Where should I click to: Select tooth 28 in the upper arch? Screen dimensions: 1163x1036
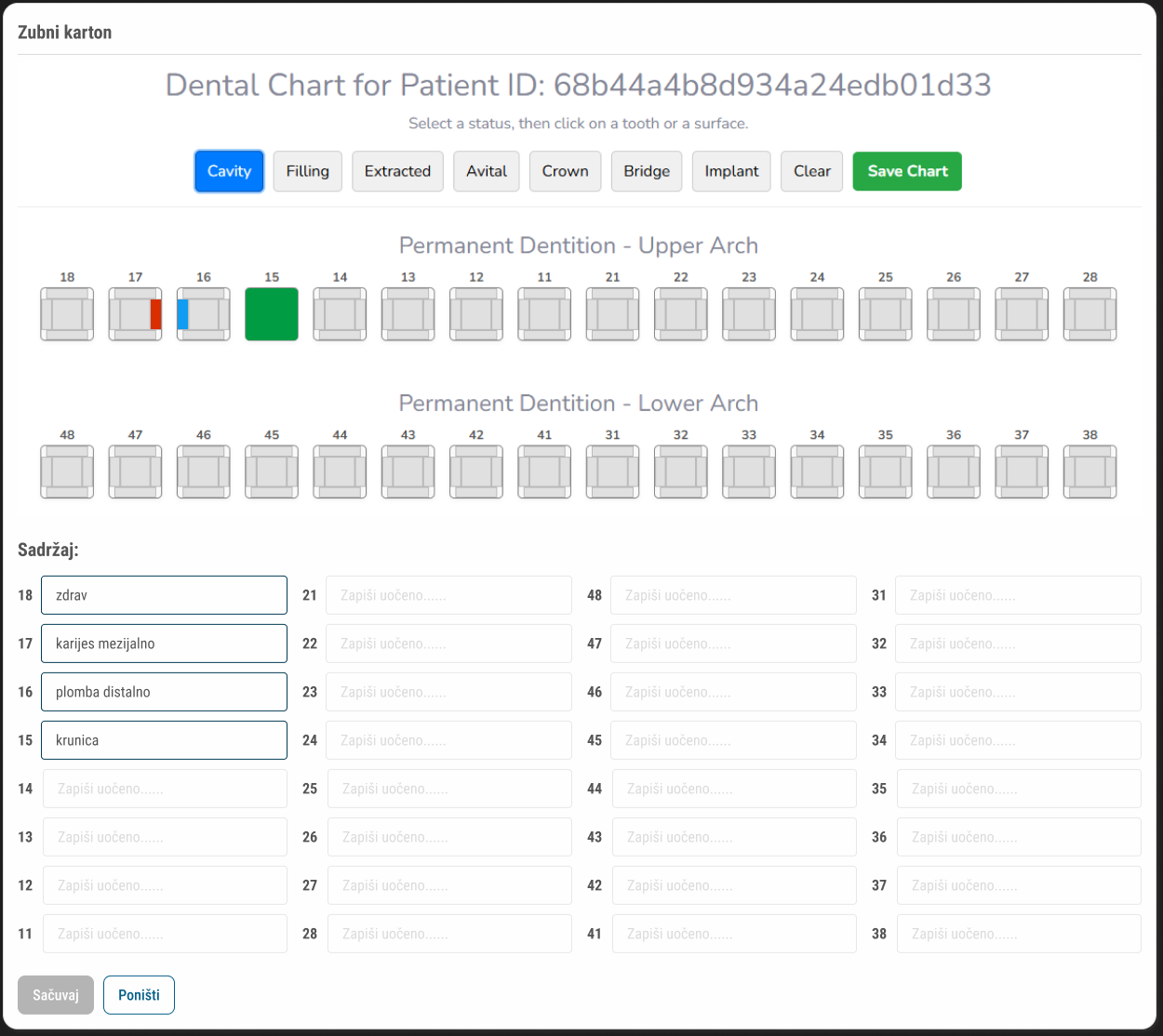[1089, 314]
